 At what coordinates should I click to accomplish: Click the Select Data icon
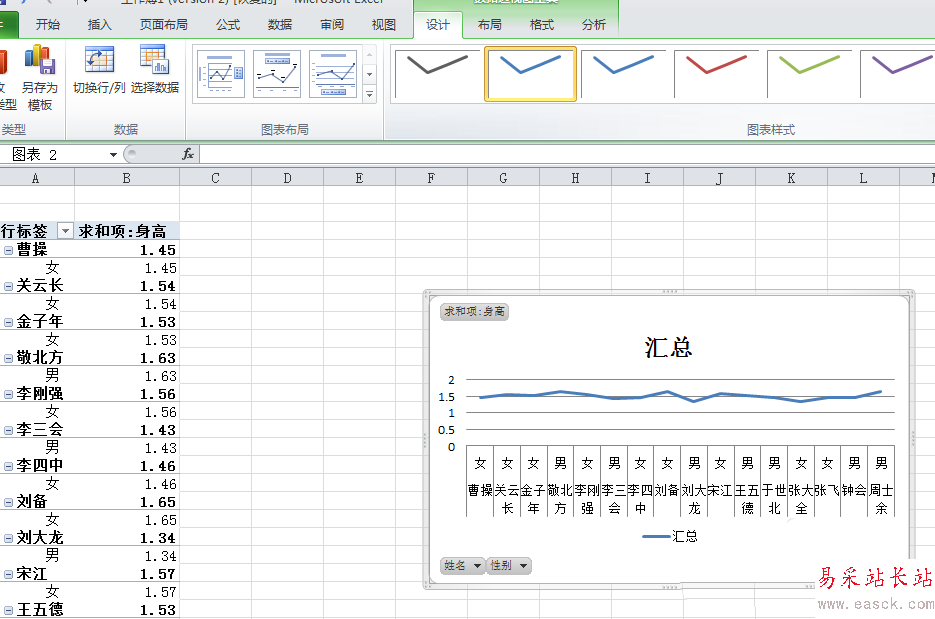coord(154,69)
